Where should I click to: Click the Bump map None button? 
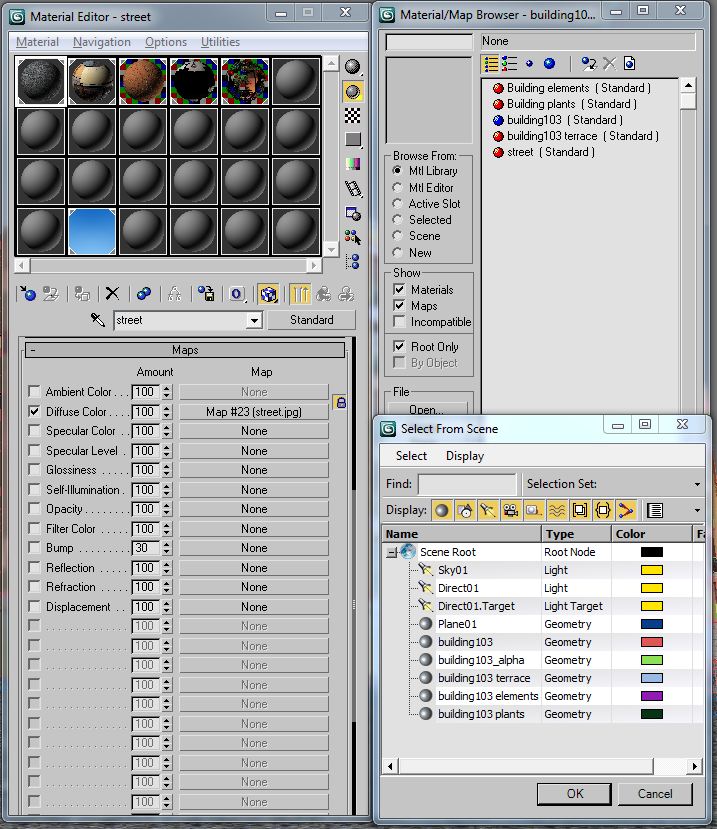tap(254, 548)
